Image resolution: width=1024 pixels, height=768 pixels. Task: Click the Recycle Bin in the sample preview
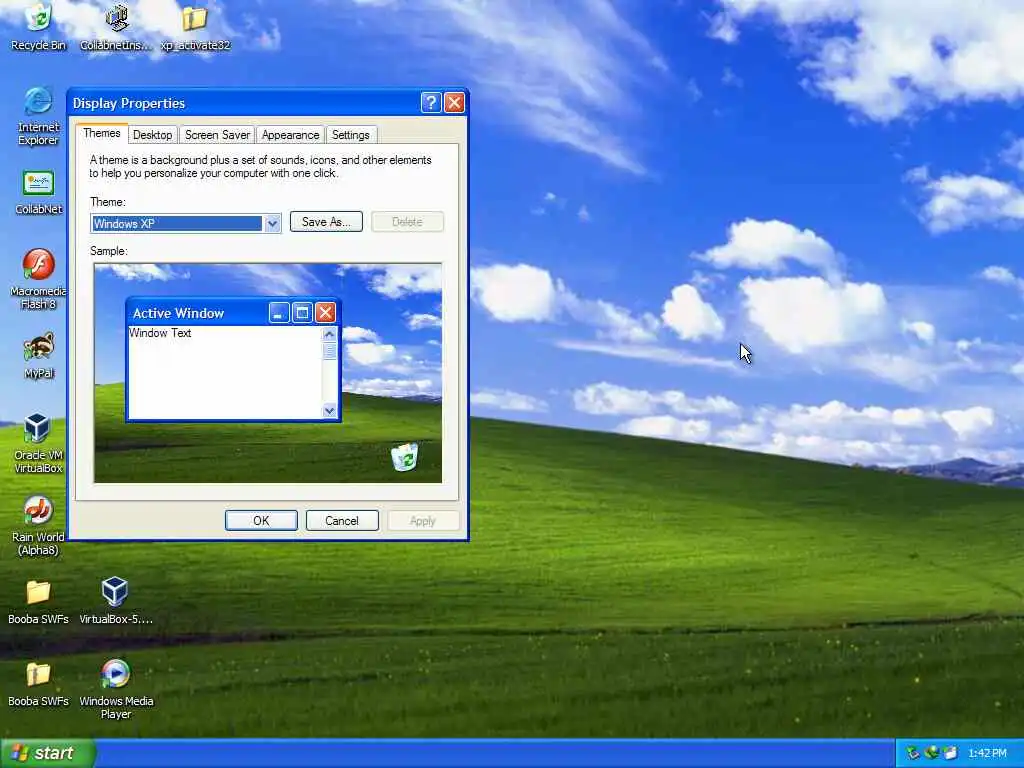coord(405,456)
